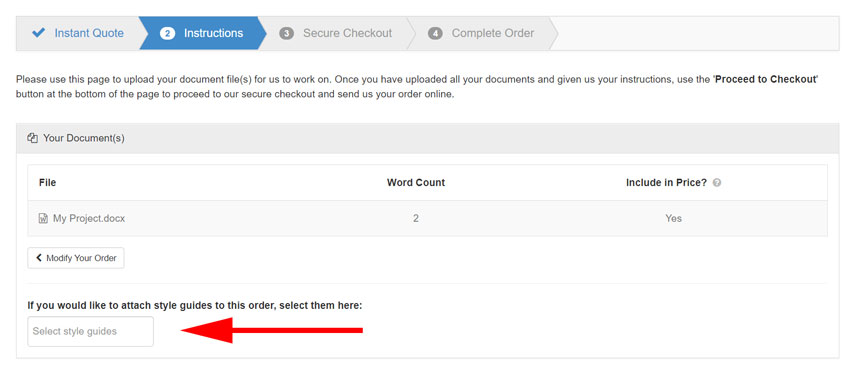Click the File column header
Viewport: 848px width, 370px height.
point(48,182)
